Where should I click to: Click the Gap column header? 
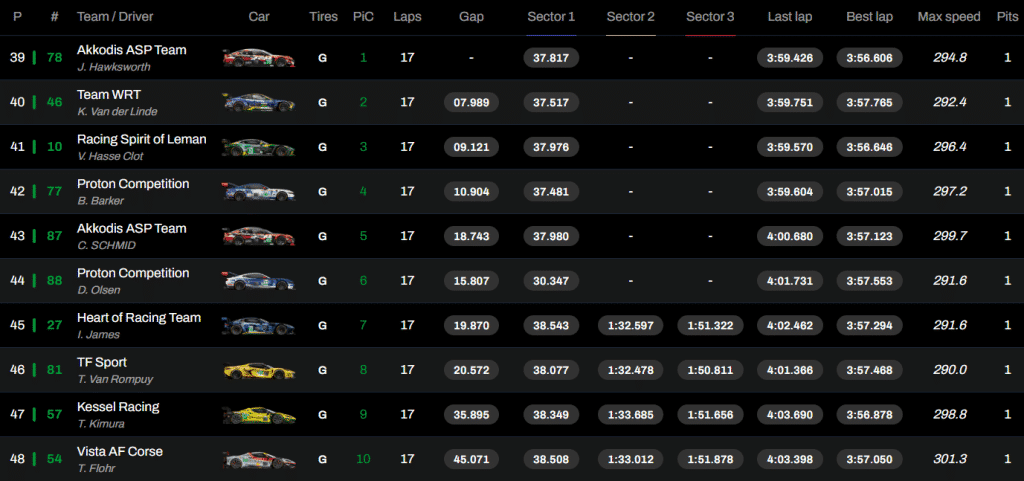pyautogui.click(x=471, y=17)
